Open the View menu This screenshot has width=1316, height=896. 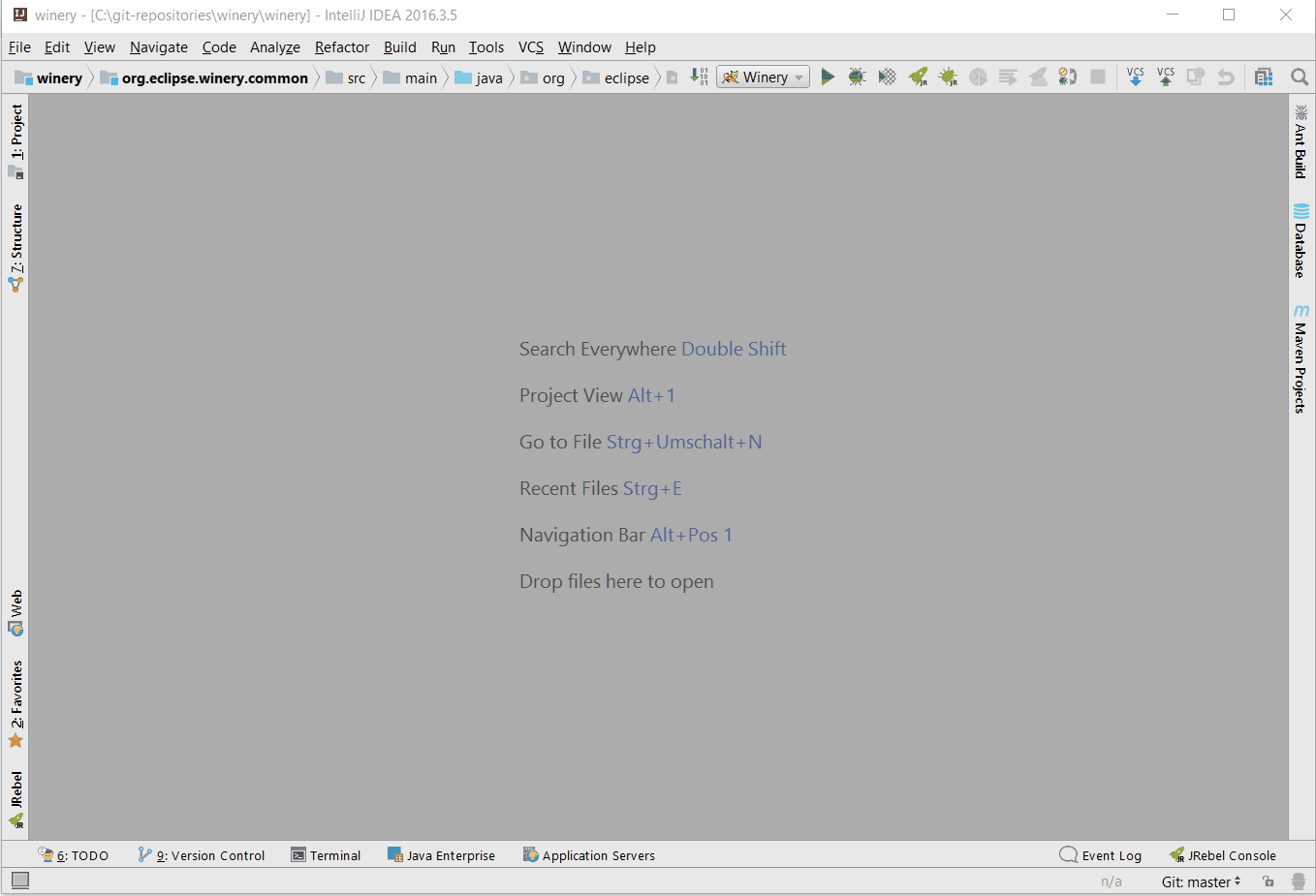tap(99, 46)
